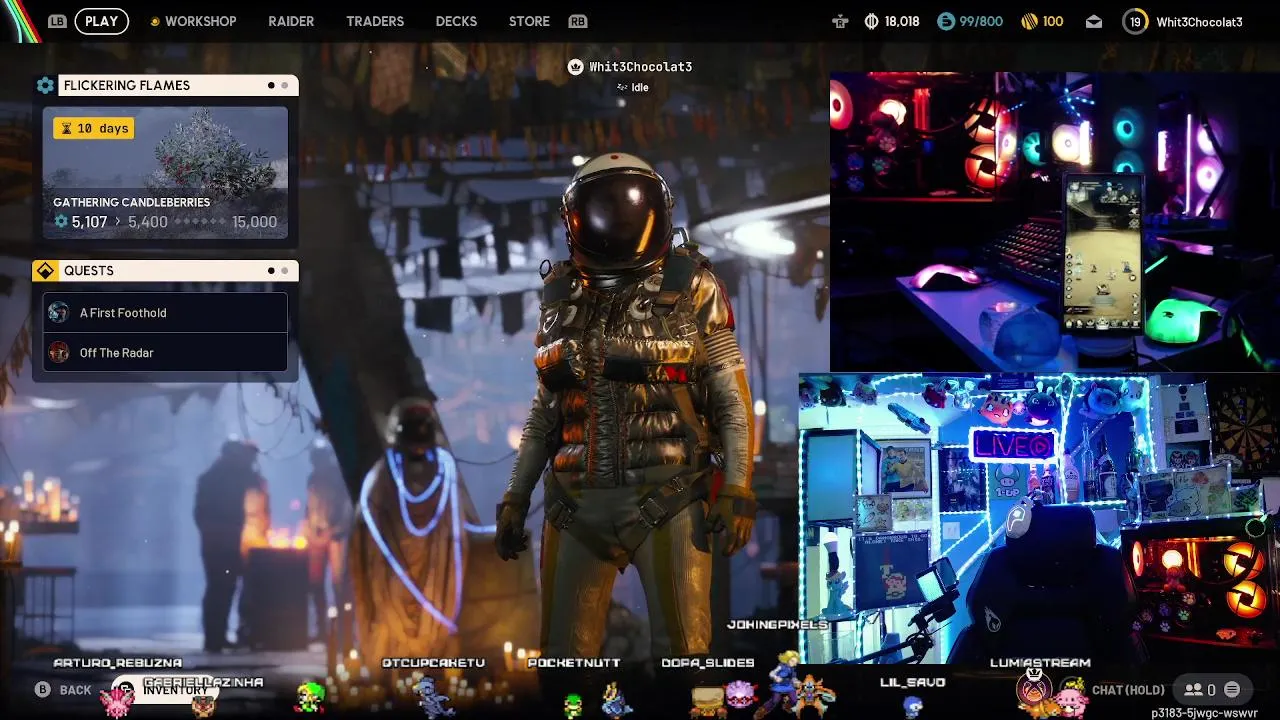Click the orange dot beside WORKSHOP

154,21
